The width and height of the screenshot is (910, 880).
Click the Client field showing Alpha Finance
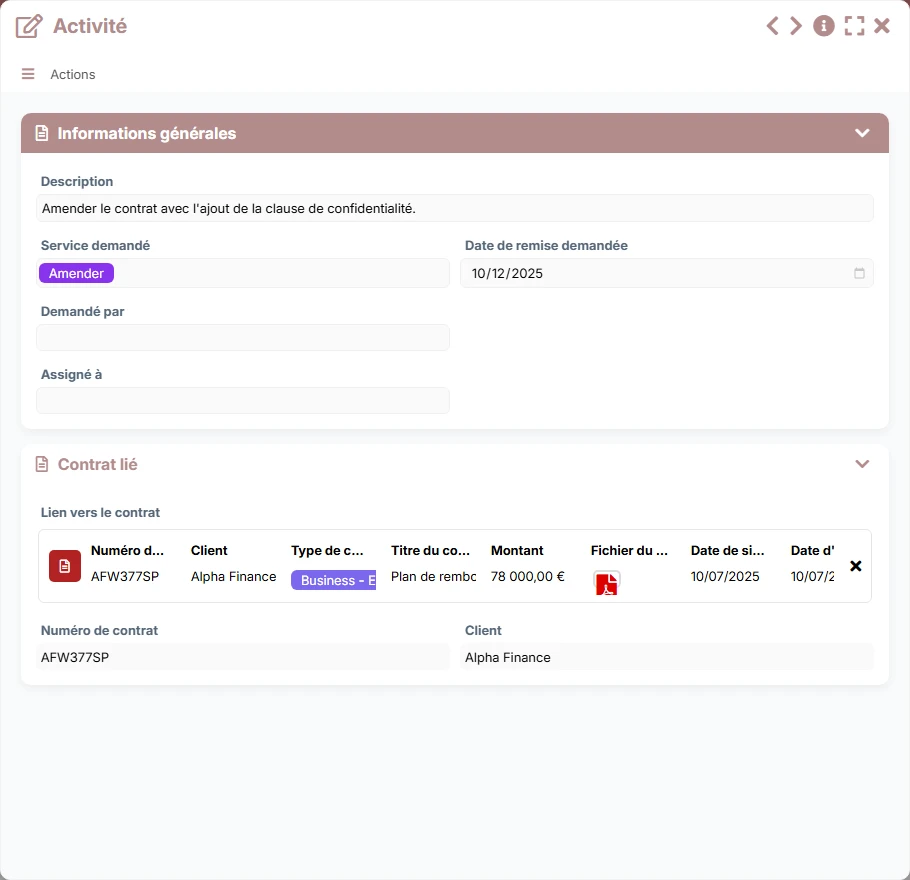click(666, 657)
